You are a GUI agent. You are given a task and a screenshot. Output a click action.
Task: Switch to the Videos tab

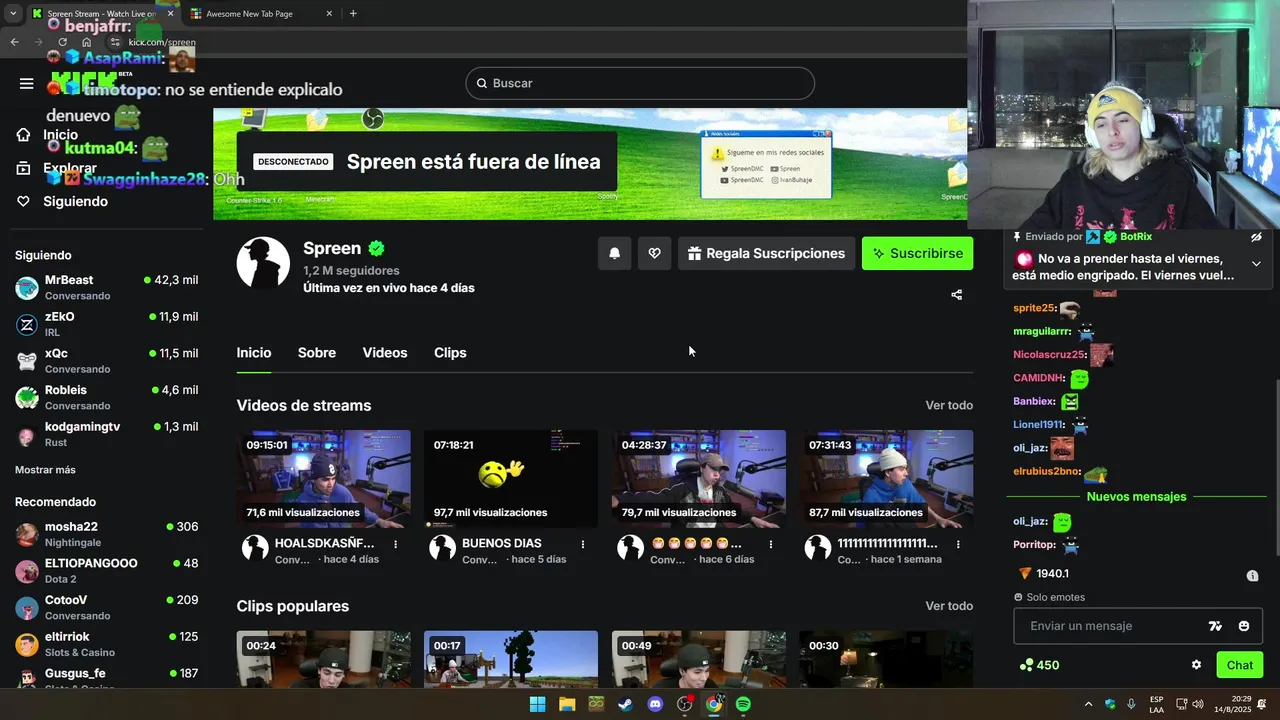[x=385, y=353]
